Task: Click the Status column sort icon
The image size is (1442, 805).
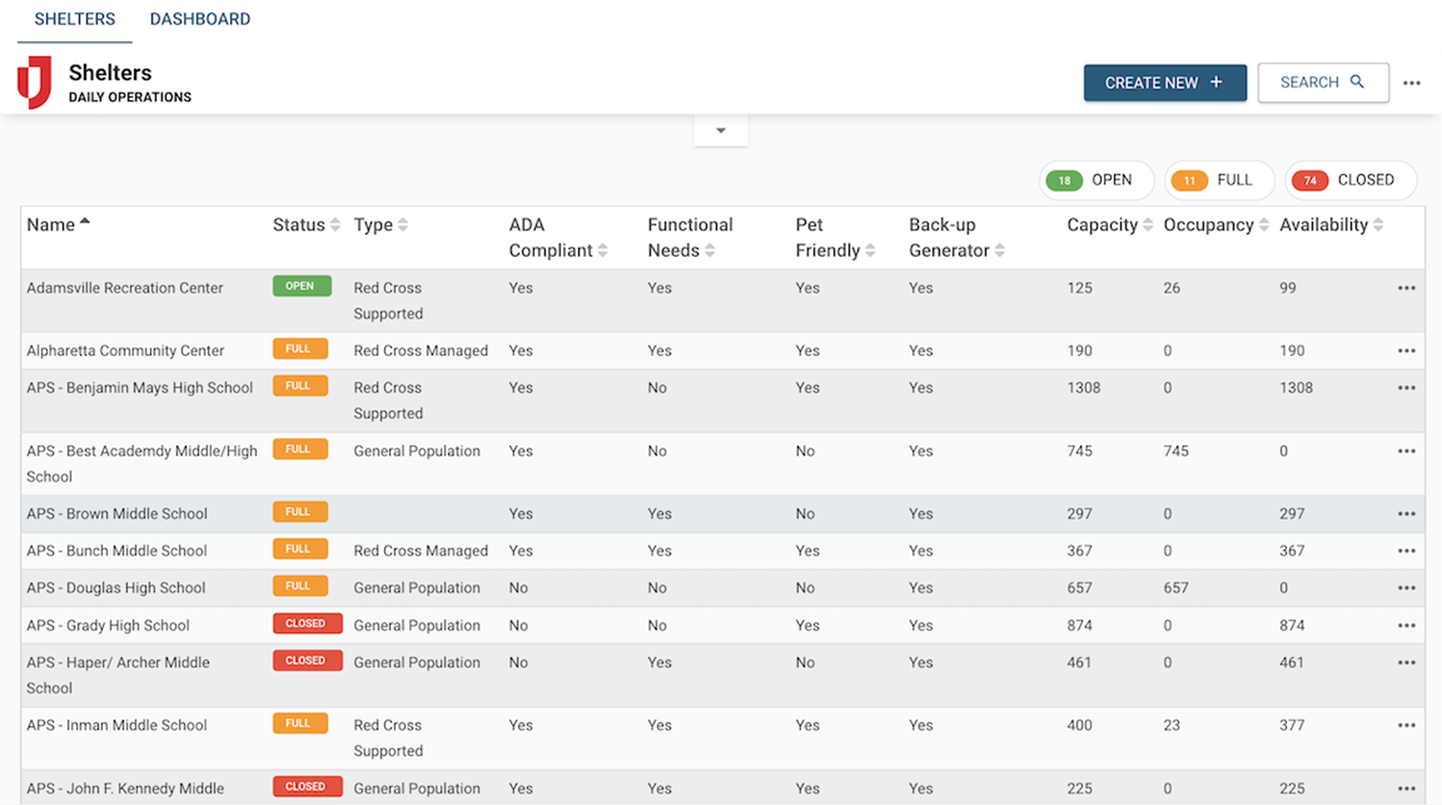Action: pos(335,226)
